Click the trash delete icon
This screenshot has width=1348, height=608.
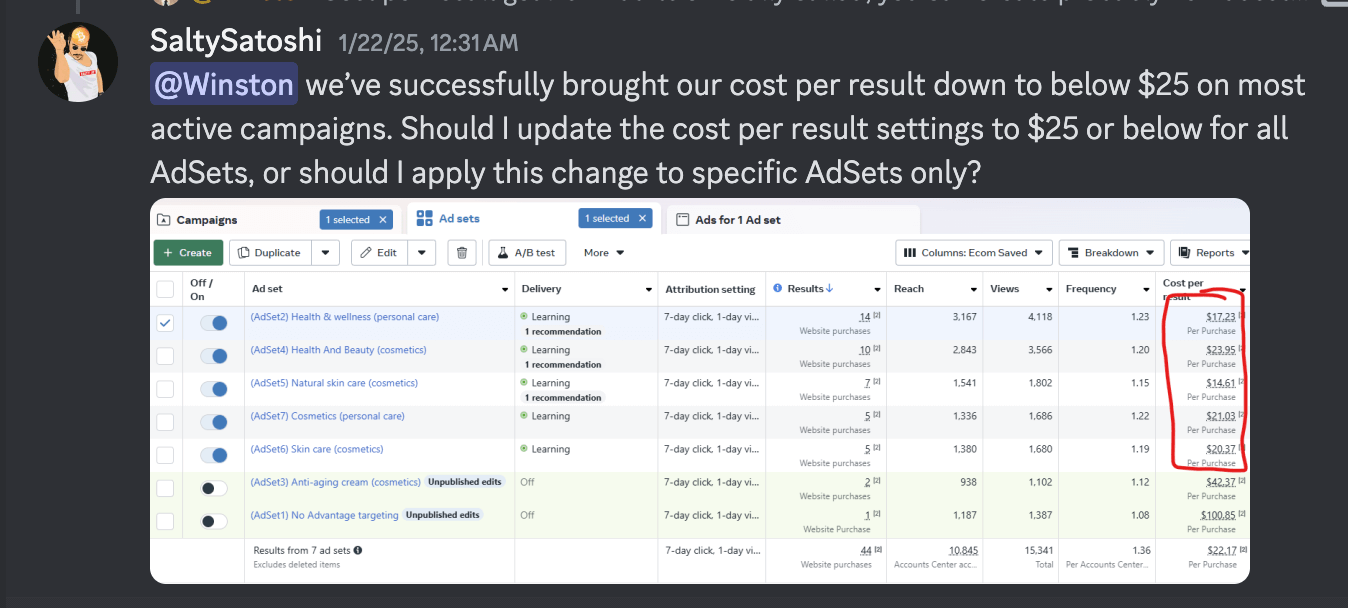461,253
